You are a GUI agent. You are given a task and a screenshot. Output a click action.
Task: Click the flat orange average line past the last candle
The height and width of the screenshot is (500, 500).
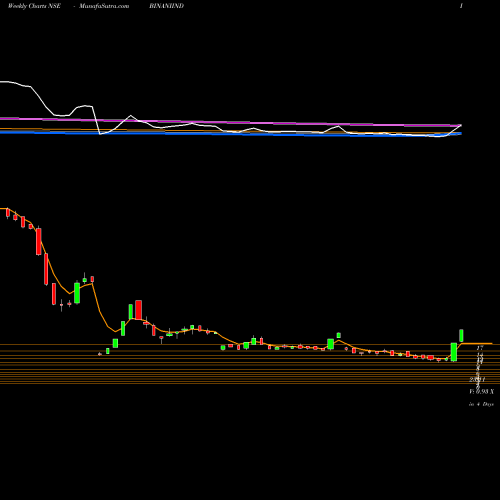(477, 343)
